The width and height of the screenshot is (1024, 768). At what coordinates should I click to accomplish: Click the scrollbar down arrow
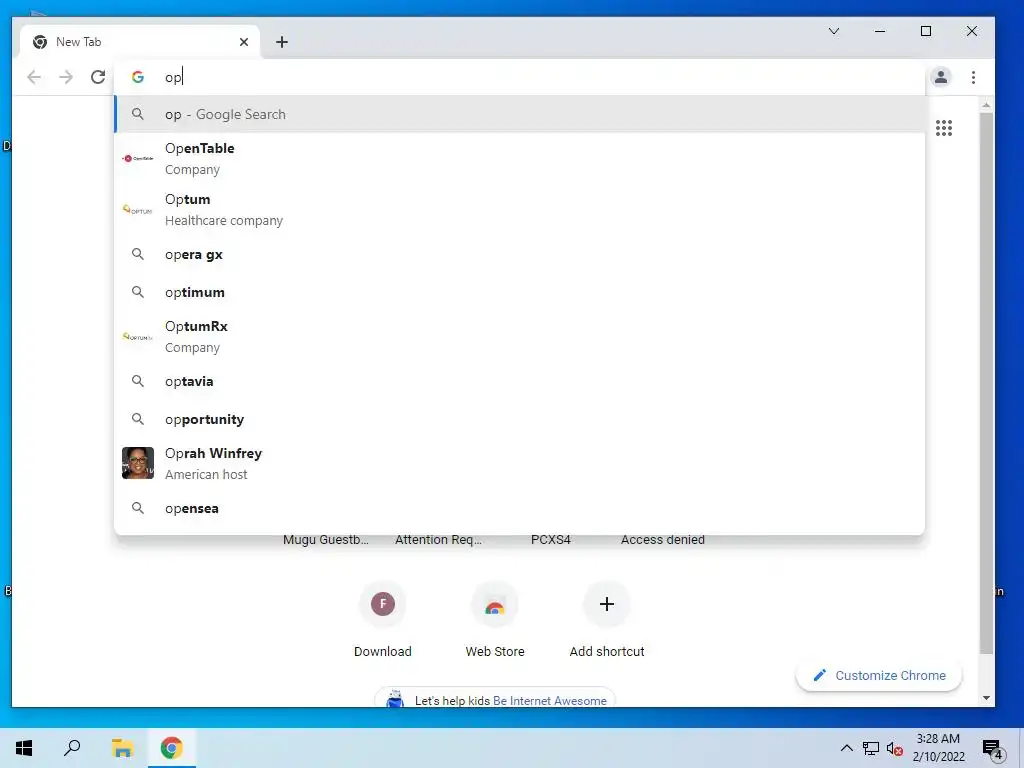click(986, 698)
